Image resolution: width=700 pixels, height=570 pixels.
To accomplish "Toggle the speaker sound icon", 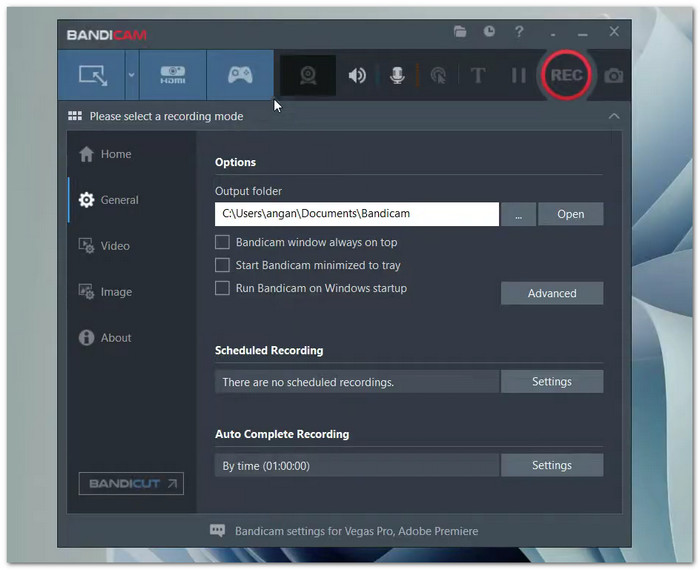I will pyautogui.click(x=357, y=75).
